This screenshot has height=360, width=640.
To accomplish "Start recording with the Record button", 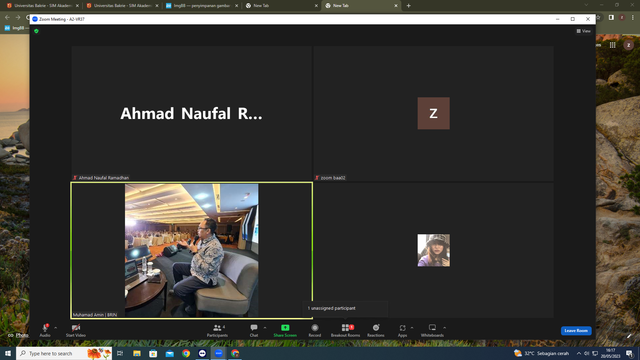I will click(315, 330).
